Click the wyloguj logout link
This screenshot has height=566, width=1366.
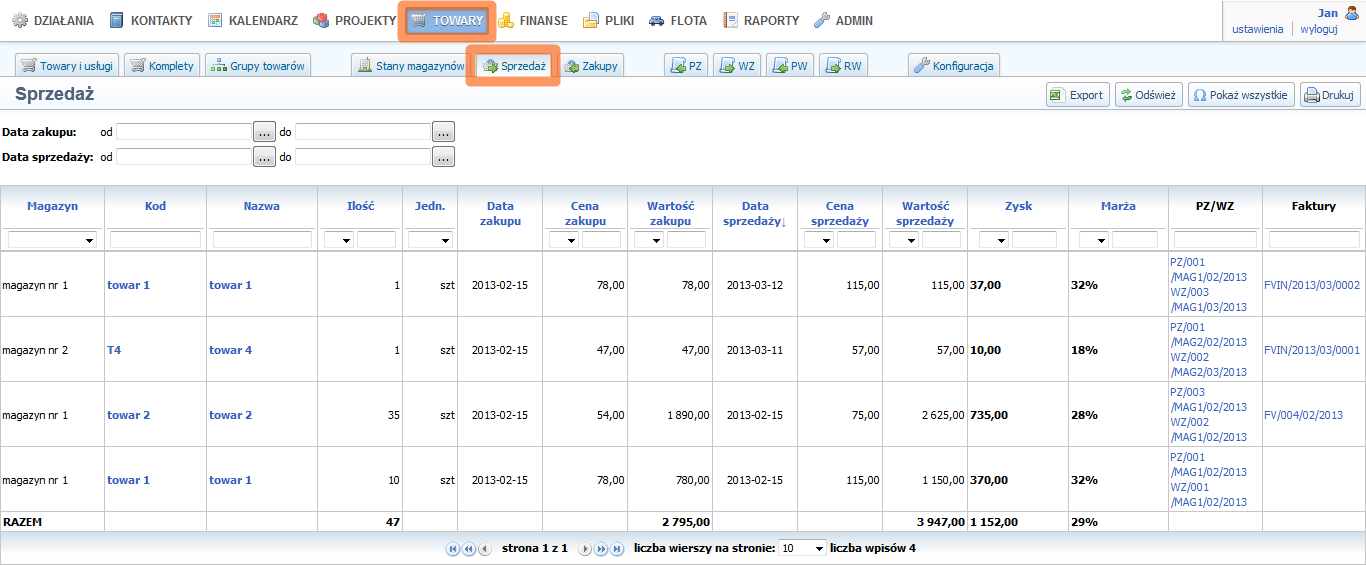1318,29
